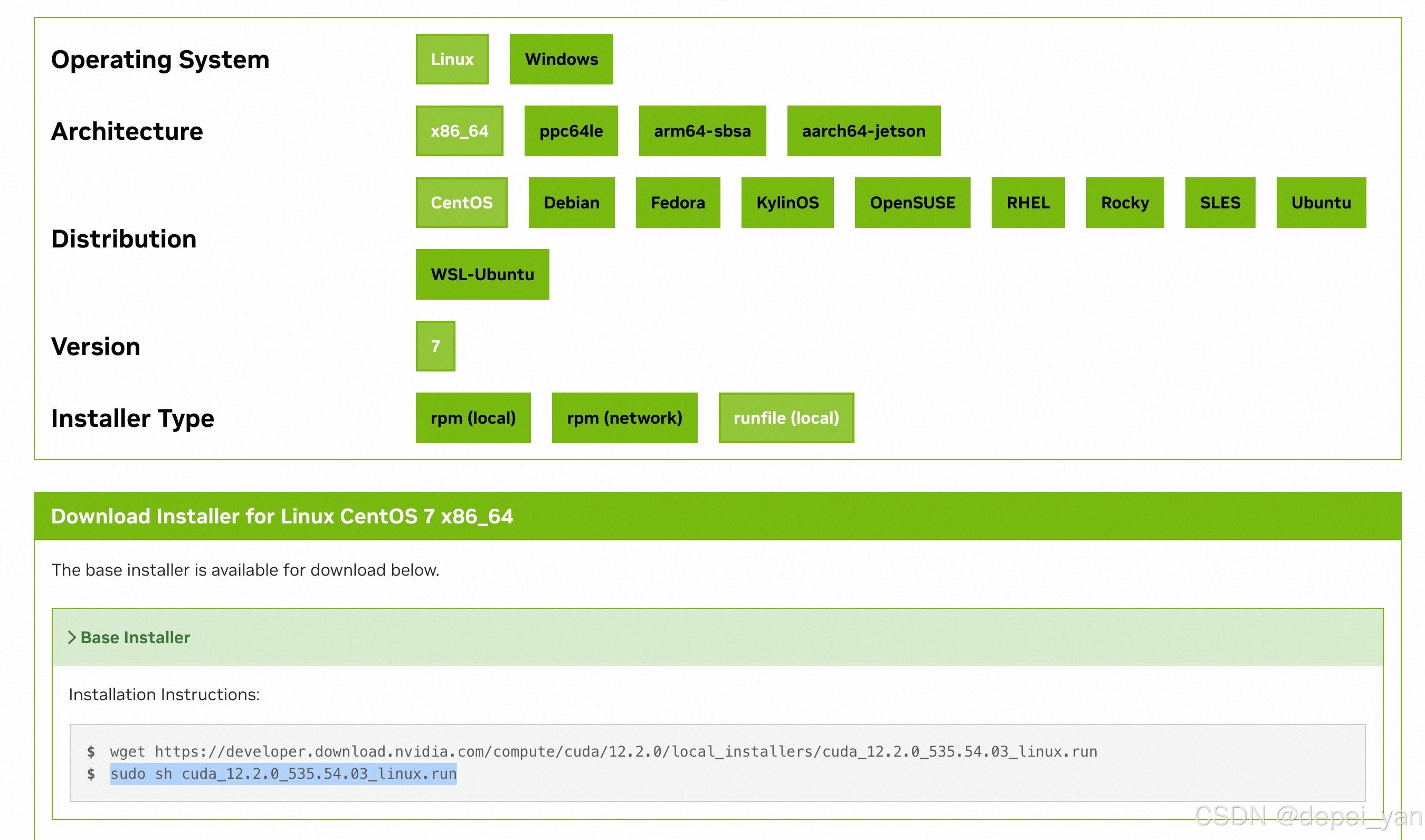Click the Version label
The image size is (1425, 840).
(x=96, y=347)
